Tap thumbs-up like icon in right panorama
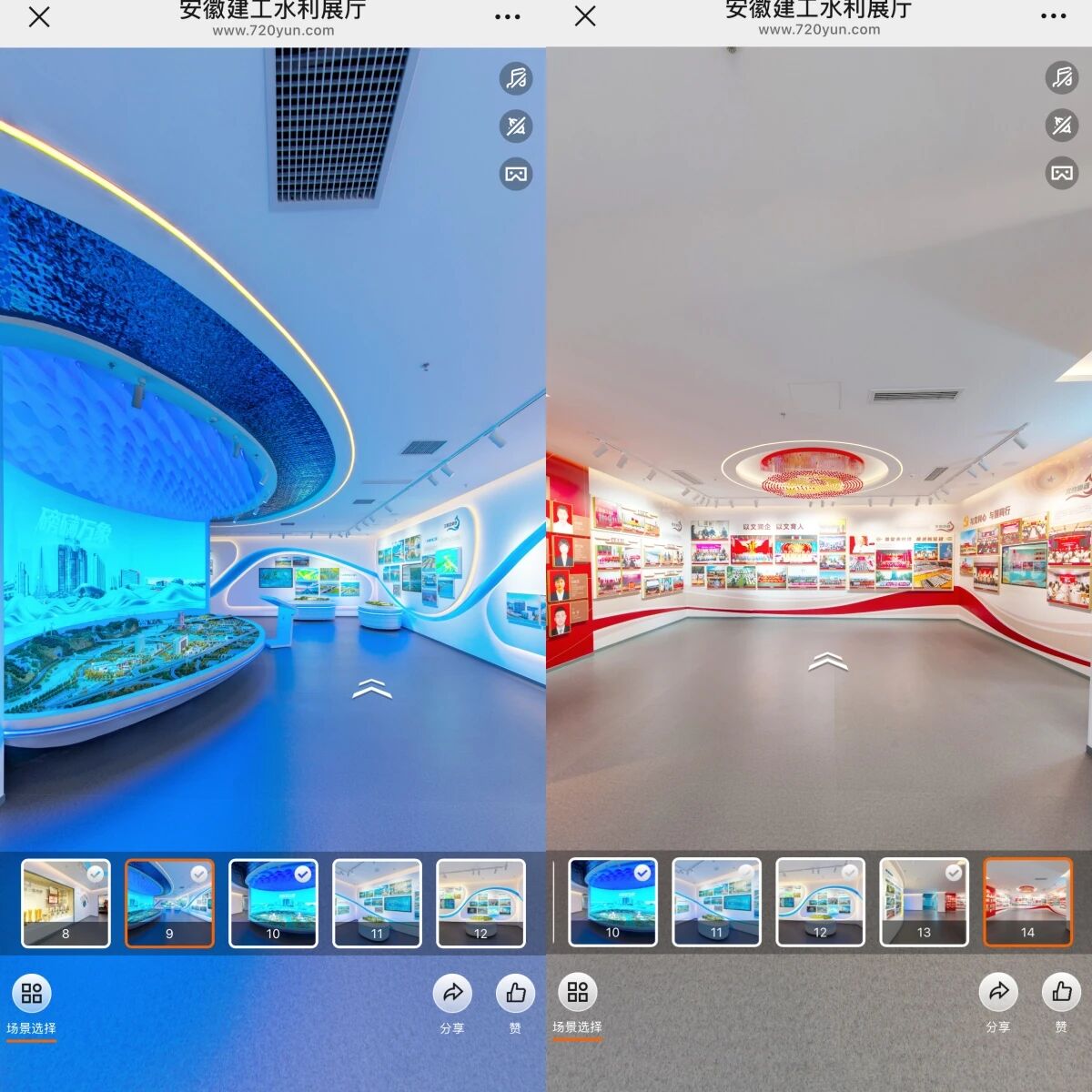The height and width of the screenshot is (1092, 1092). coord(1061,991)
